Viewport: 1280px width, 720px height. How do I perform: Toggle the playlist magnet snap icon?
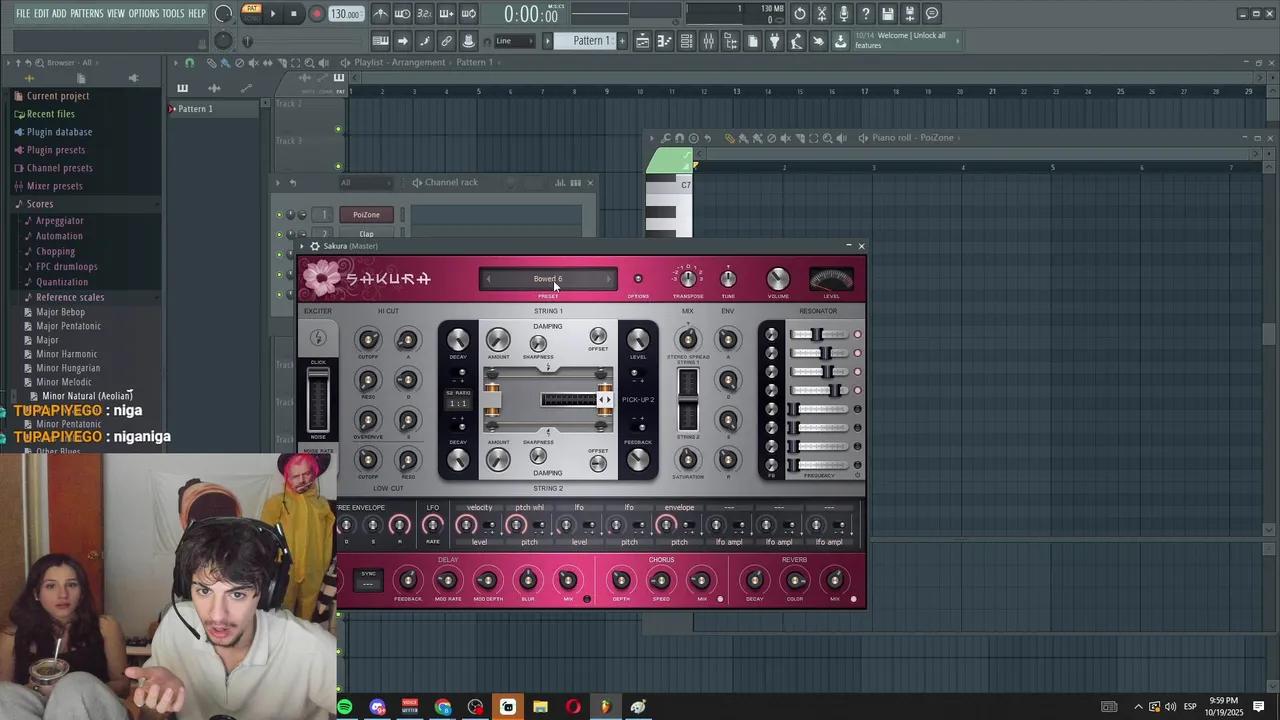190,63
